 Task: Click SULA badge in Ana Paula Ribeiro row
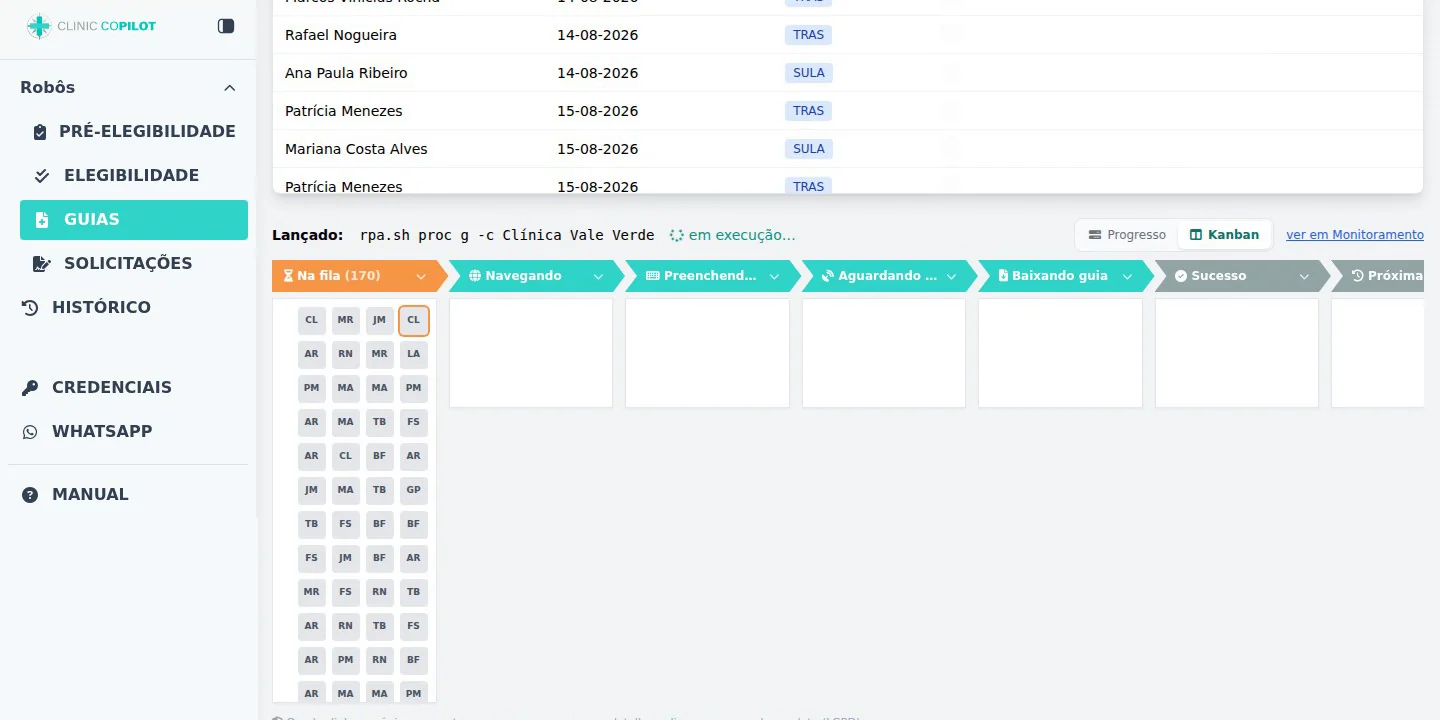pos(809,73)
